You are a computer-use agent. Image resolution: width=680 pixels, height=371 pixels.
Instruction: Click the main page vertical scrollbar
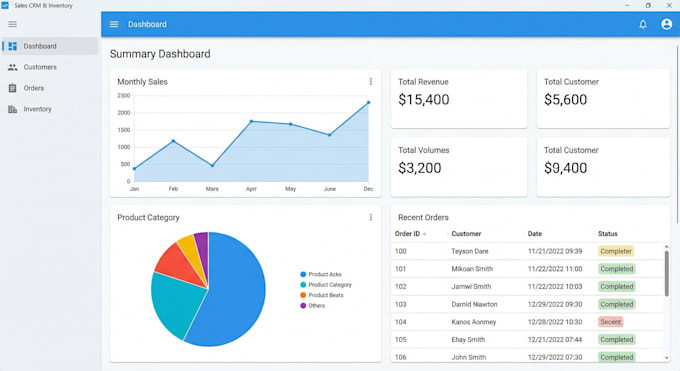tap(677, 135)
